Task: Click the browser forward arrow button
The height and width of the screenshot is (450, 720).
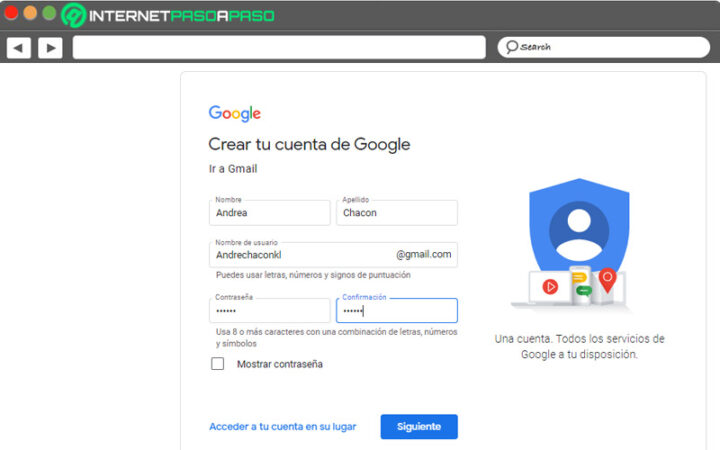Action: click(x=51, y=47)
